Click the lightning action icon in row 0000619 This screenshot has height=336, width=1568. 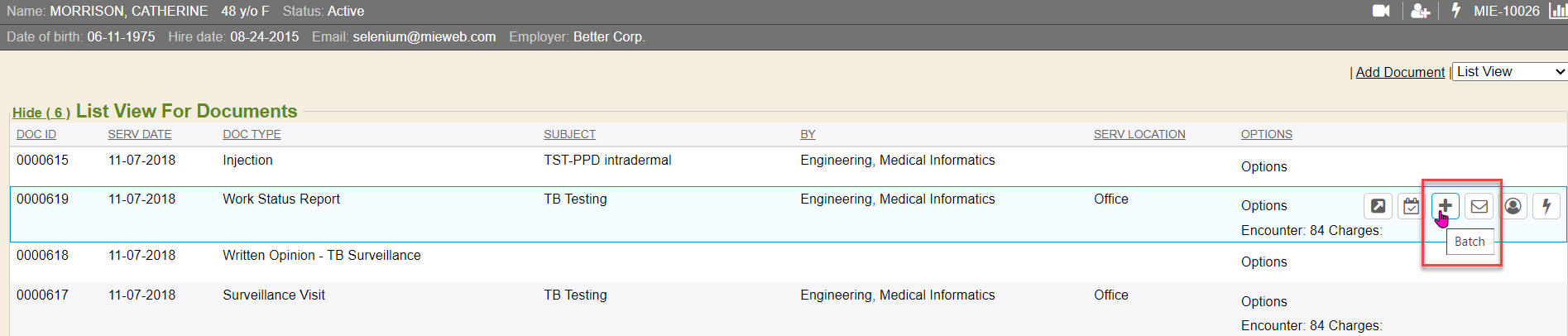coord(1546,206)
